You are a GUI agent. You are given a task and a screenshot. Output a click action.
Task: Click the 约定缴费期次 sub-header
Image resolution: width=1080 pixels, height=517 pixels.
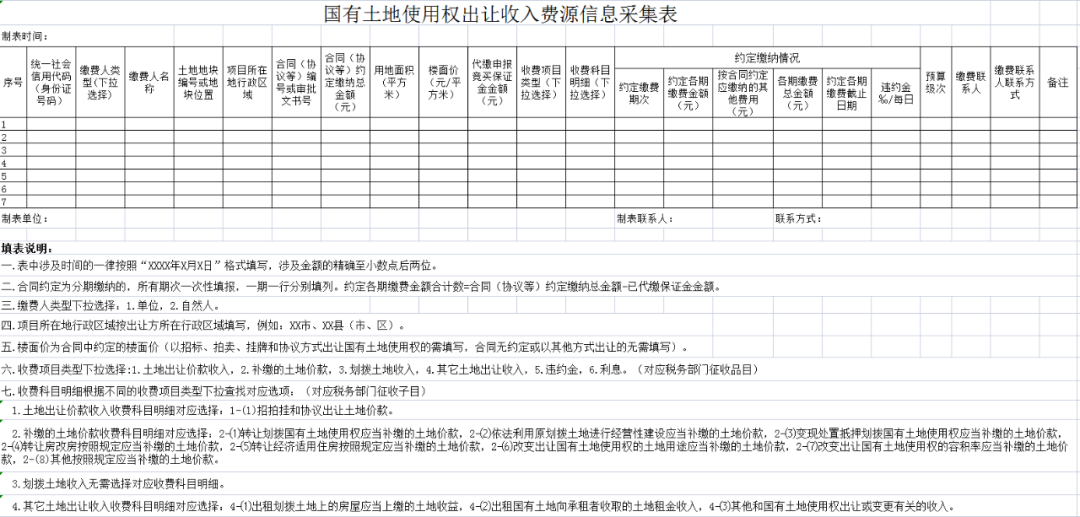tap(638, 93)
